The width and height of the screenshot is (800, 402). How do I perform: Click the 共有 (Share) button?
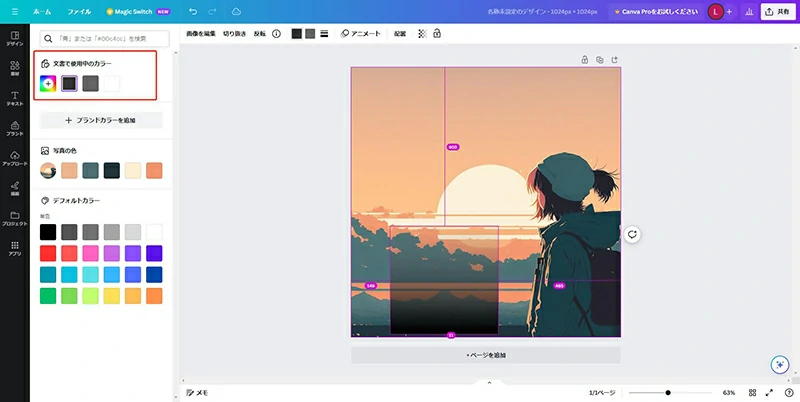(778, 12)
